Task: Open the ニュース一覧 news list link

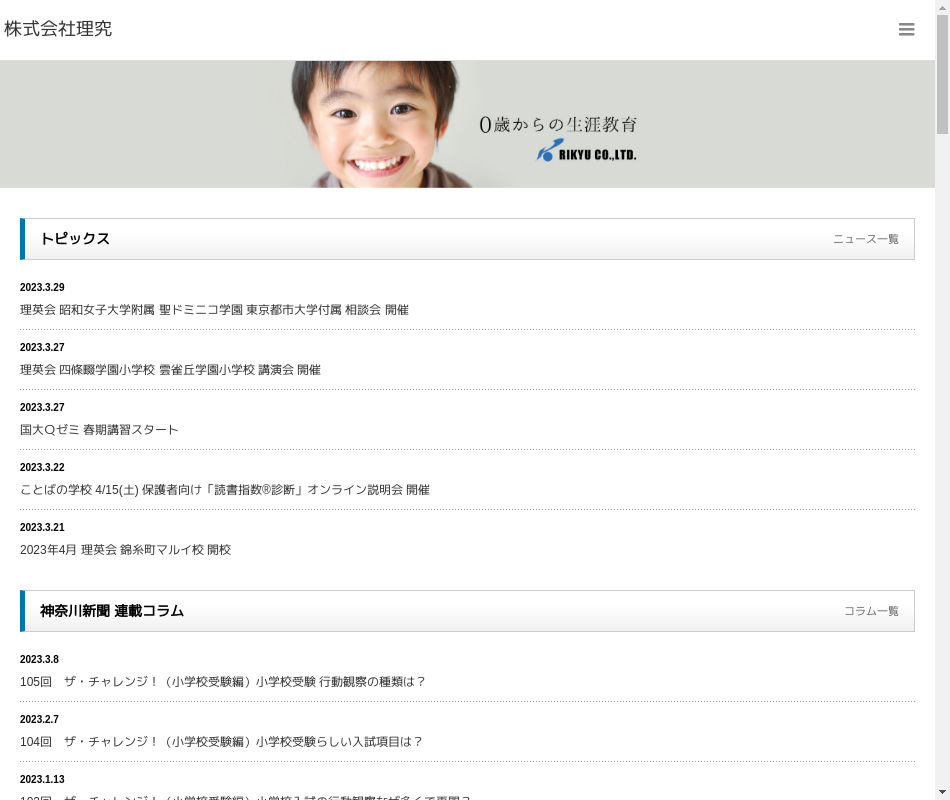Action: point(865,239)
